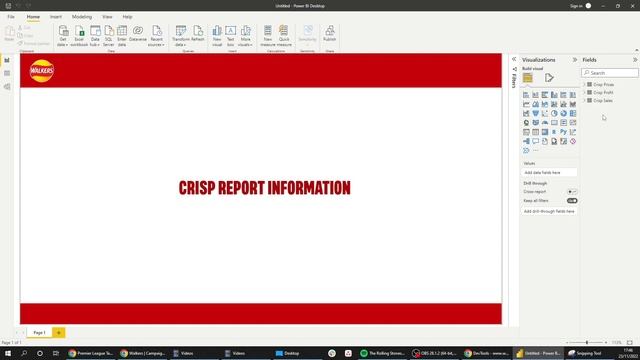Viewport: 640px width, 360px height.
Task: Select the Donut chart visual
Action: pyautogui.click(x=564, y=113)
